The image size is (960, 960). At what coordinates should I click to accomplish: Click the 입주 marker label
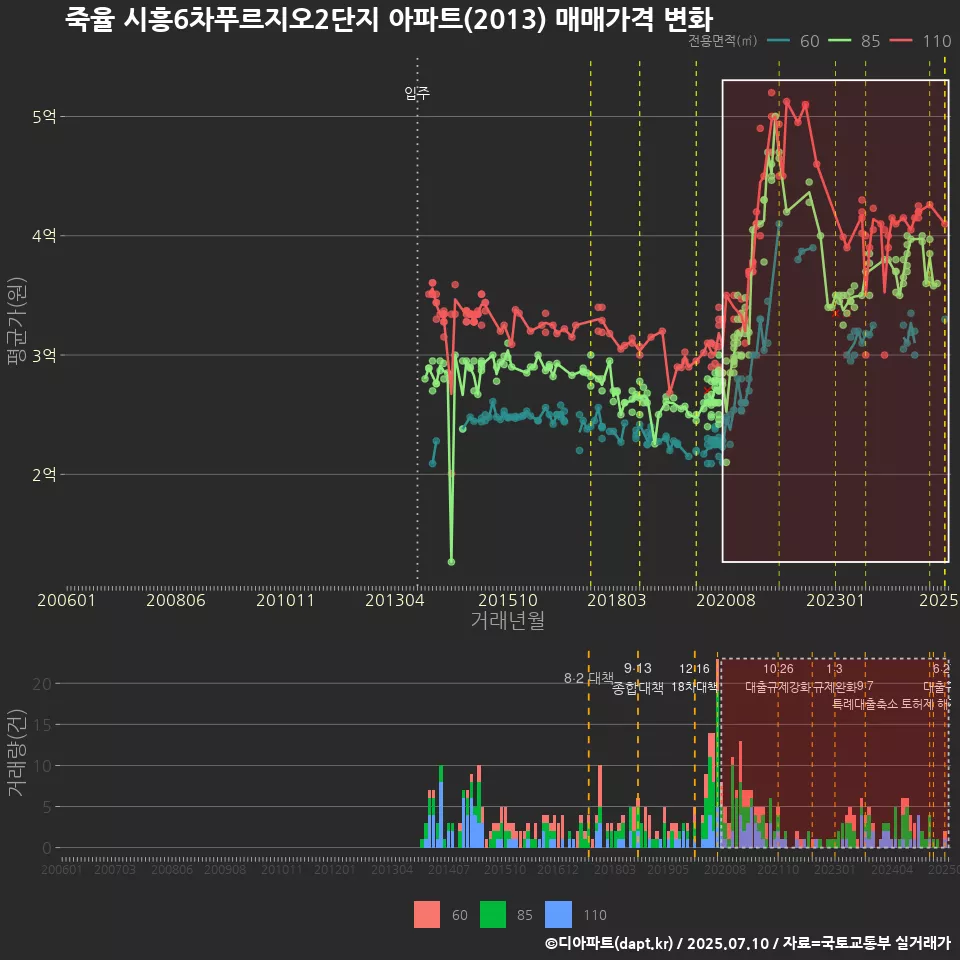pos(417,92)
